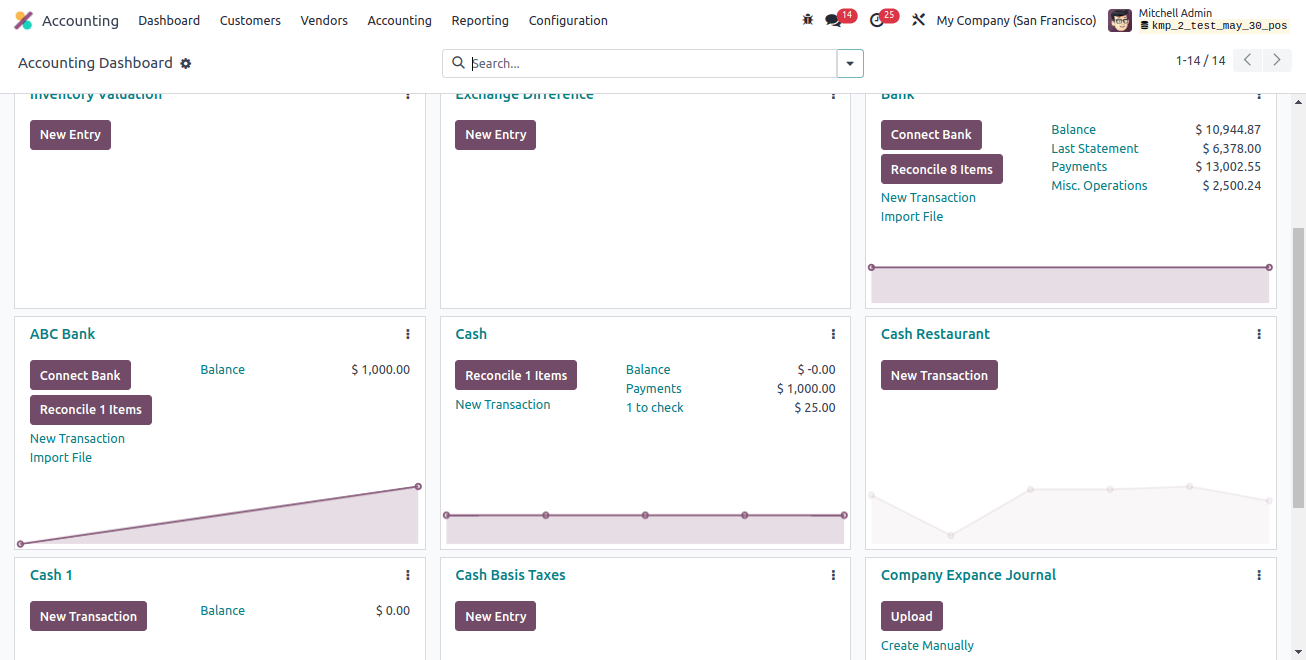Click the Balance link on the ABC Bank card
Viewport: 1306px width, 660px height.
coord(222,370)
